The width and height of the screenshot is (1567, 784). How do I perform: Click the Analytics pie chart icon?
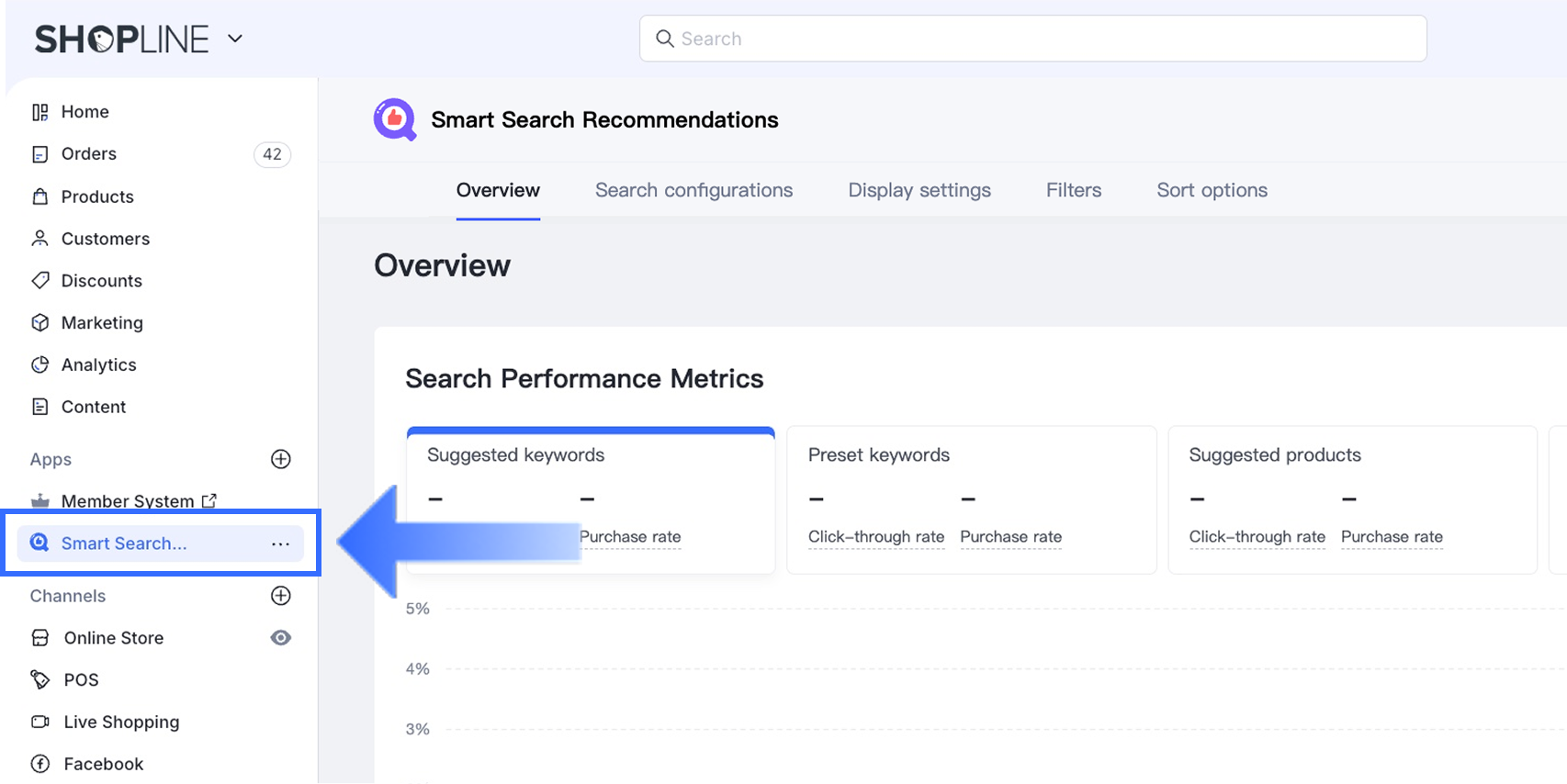[39, 364]
